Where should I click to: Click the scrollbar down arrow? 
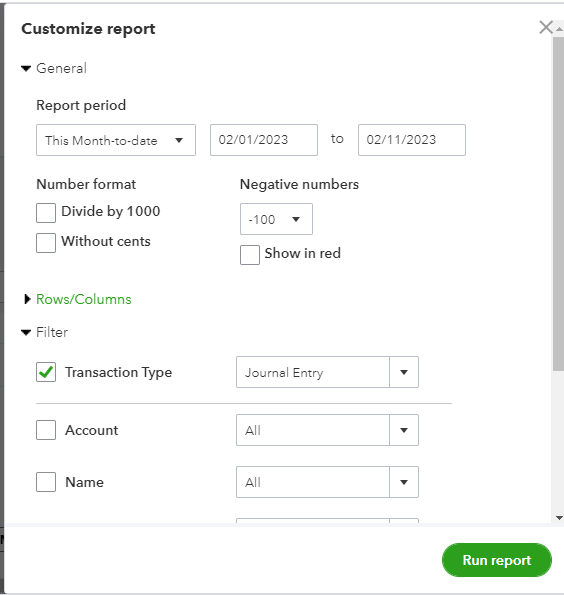tap(559, 518)
